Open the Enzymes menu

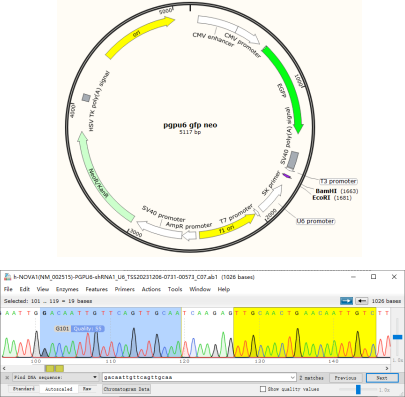coord(67,289)
